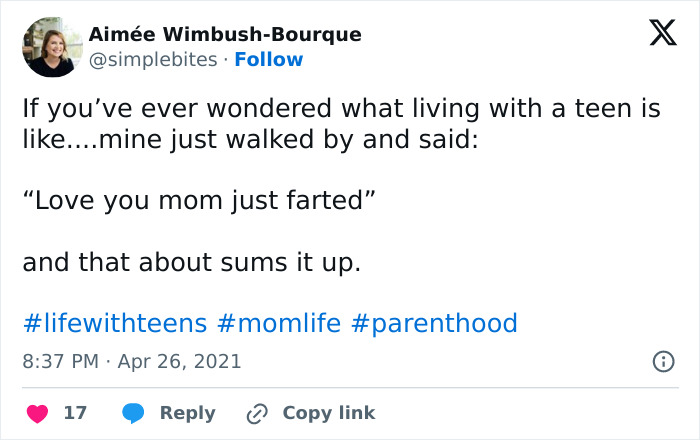The image size is (700, 440).
Task: Click the Aimée Wimbush-Bourque display name
Action: (x=225, y=34)
